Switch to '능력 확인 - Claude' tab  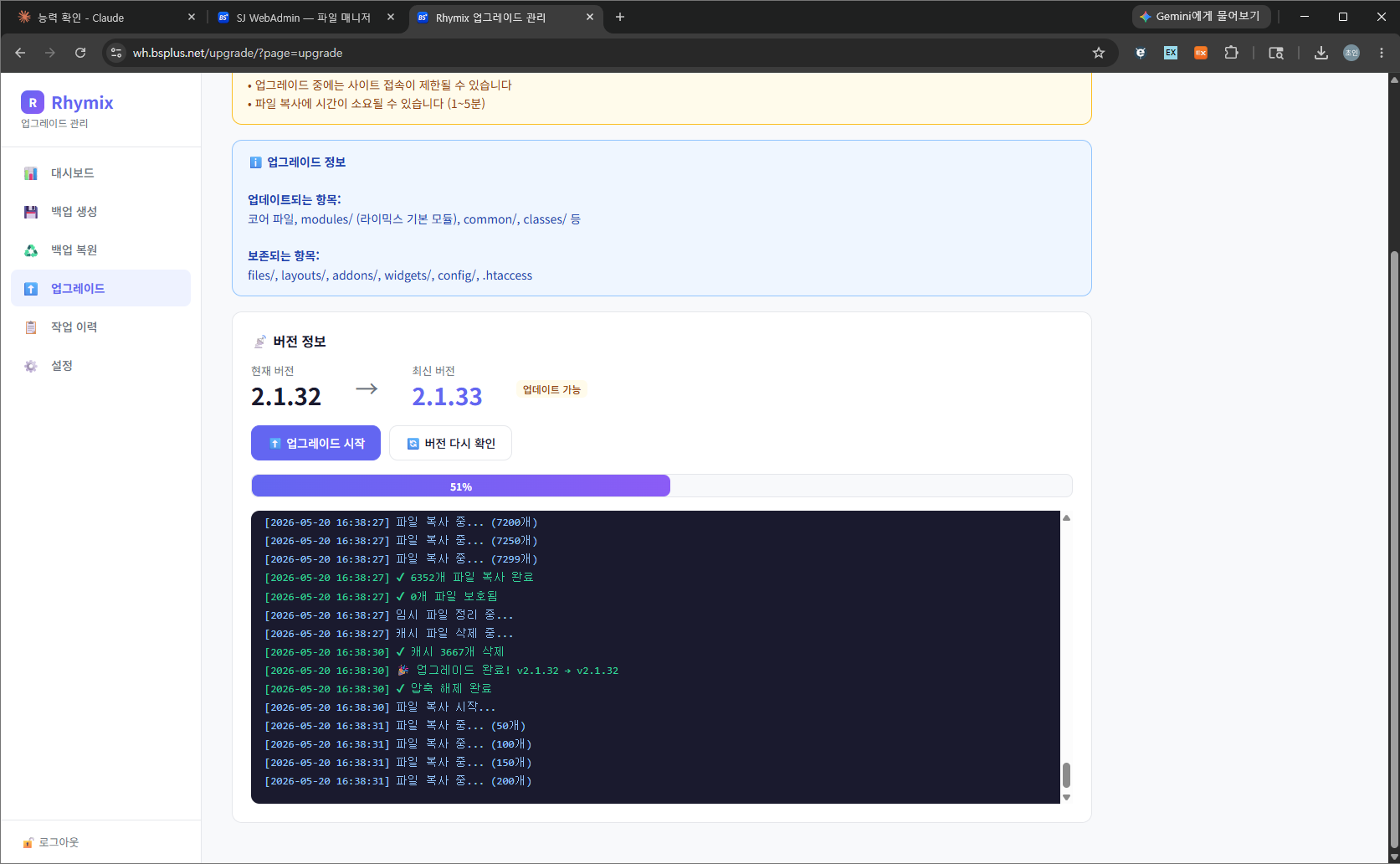[x=80, y=18]
